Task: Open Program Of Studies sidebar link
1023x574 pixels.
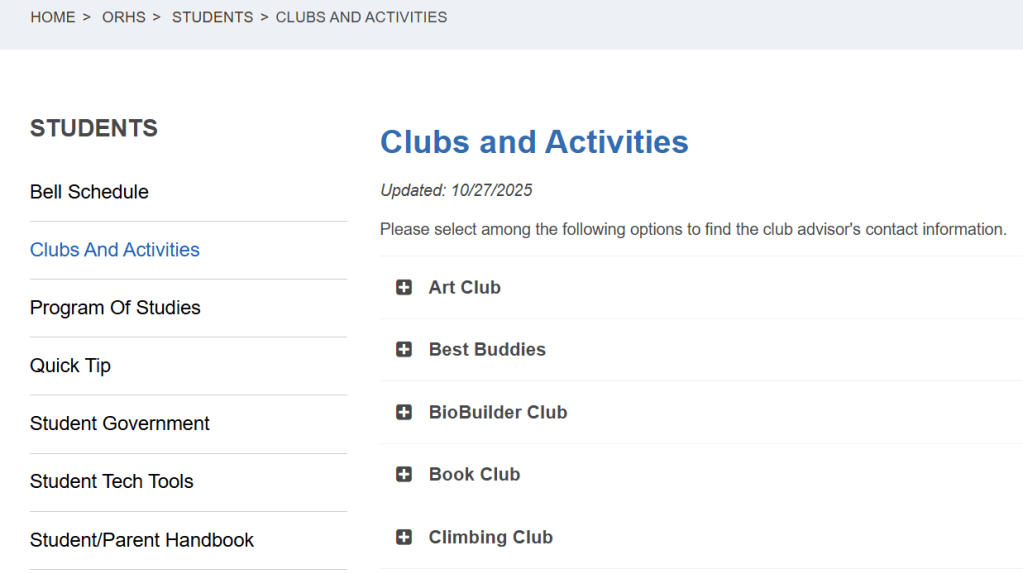Action: [x=115, y=307]
